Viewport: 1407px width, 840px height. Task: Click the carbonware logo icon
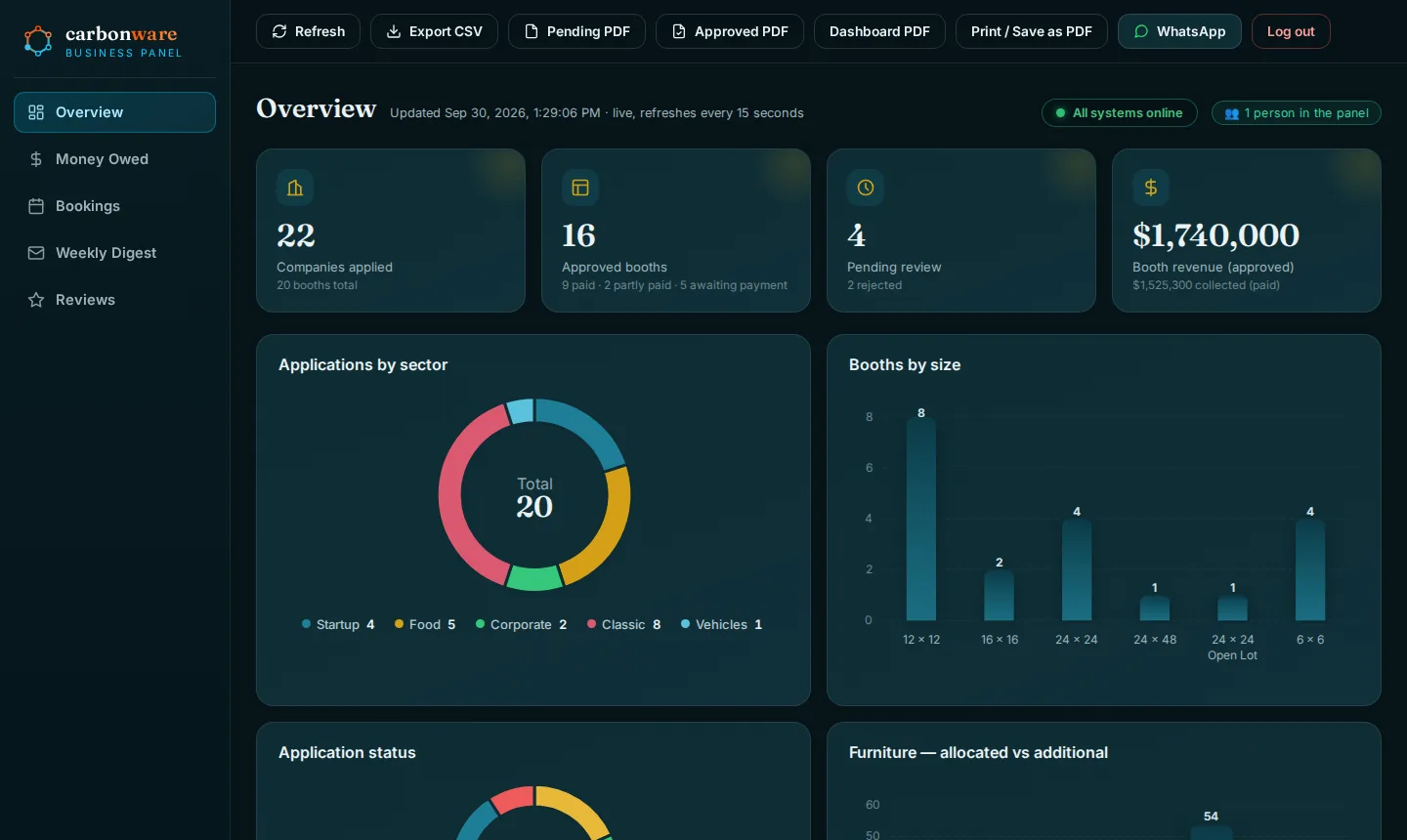pos(38,41)
